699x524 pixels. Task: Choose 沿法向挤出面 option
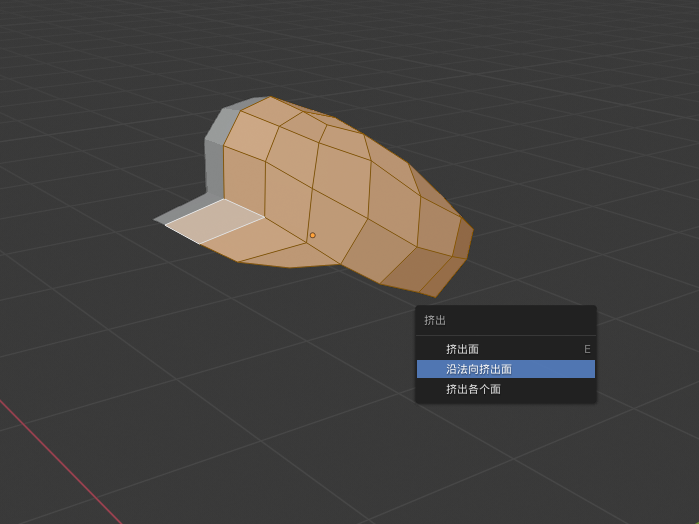click(506, 369)
